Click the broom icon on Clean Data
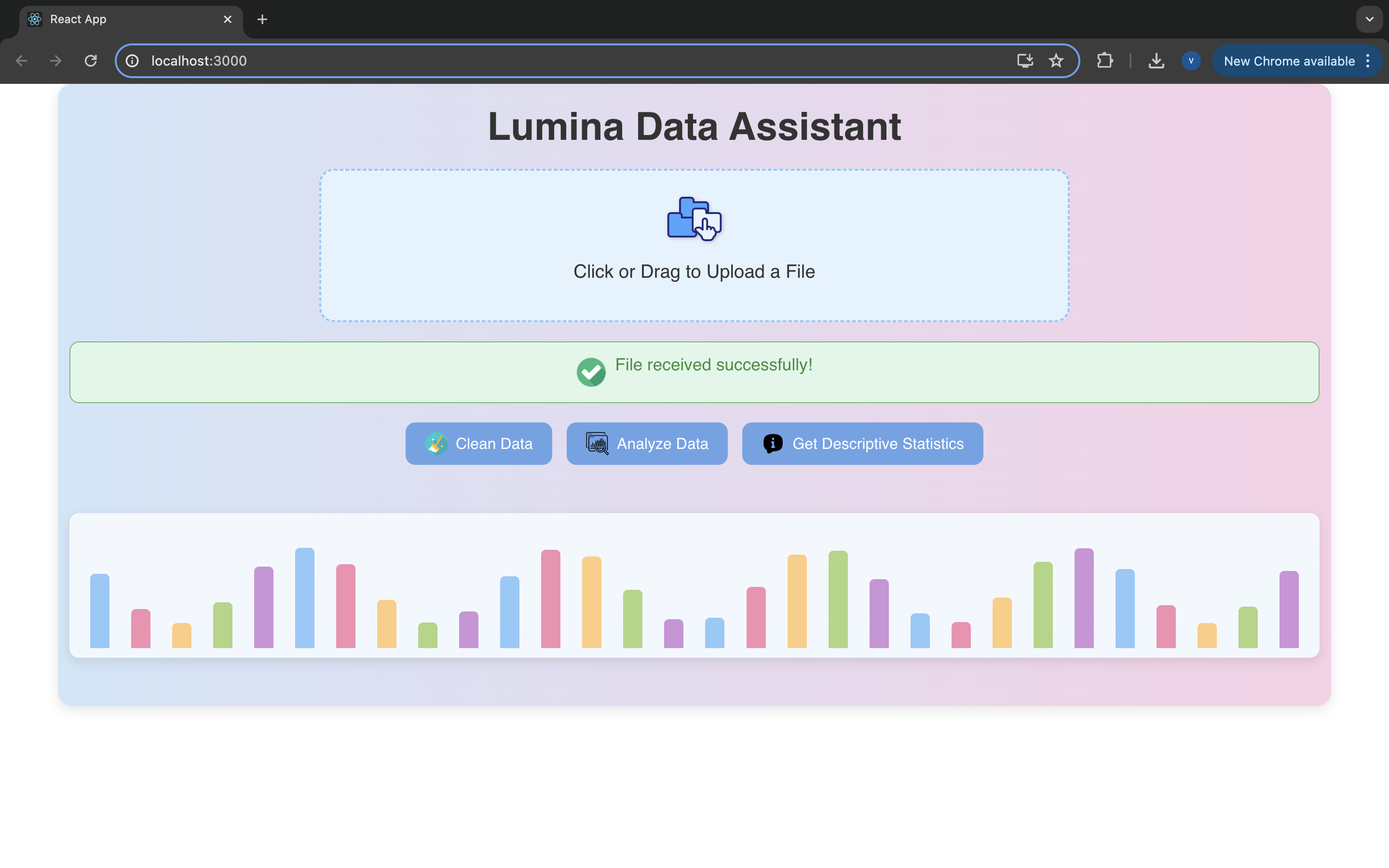Viewport: 1389px width, 868px height. pyautogui.click(x=436, y=444)
